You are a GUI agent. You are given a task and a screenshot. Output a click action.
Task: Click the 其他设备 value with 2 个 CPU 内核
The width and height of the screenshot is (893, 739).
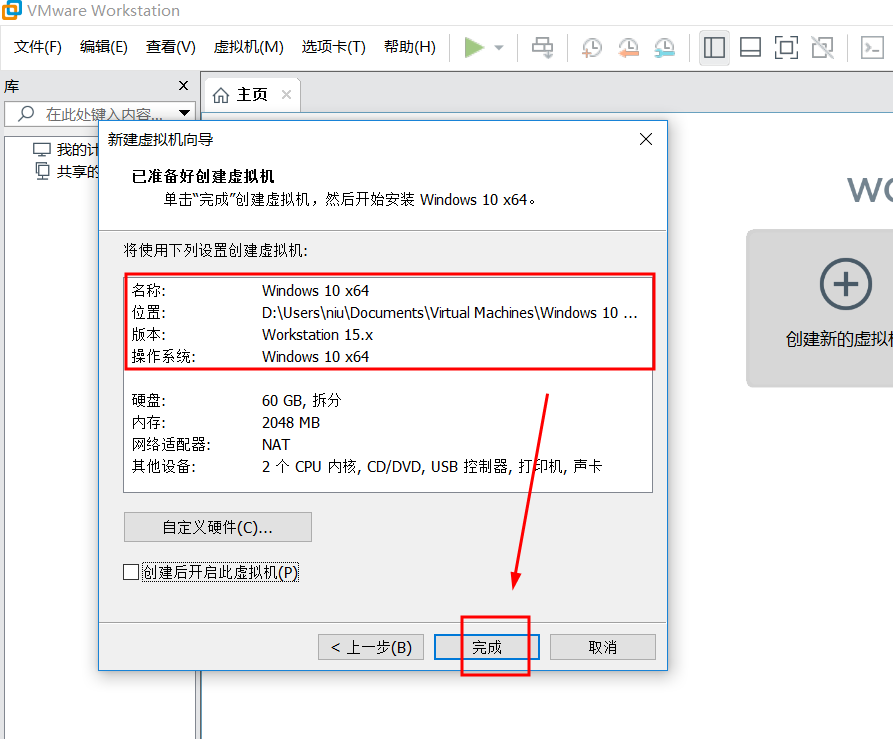(432, 467)
